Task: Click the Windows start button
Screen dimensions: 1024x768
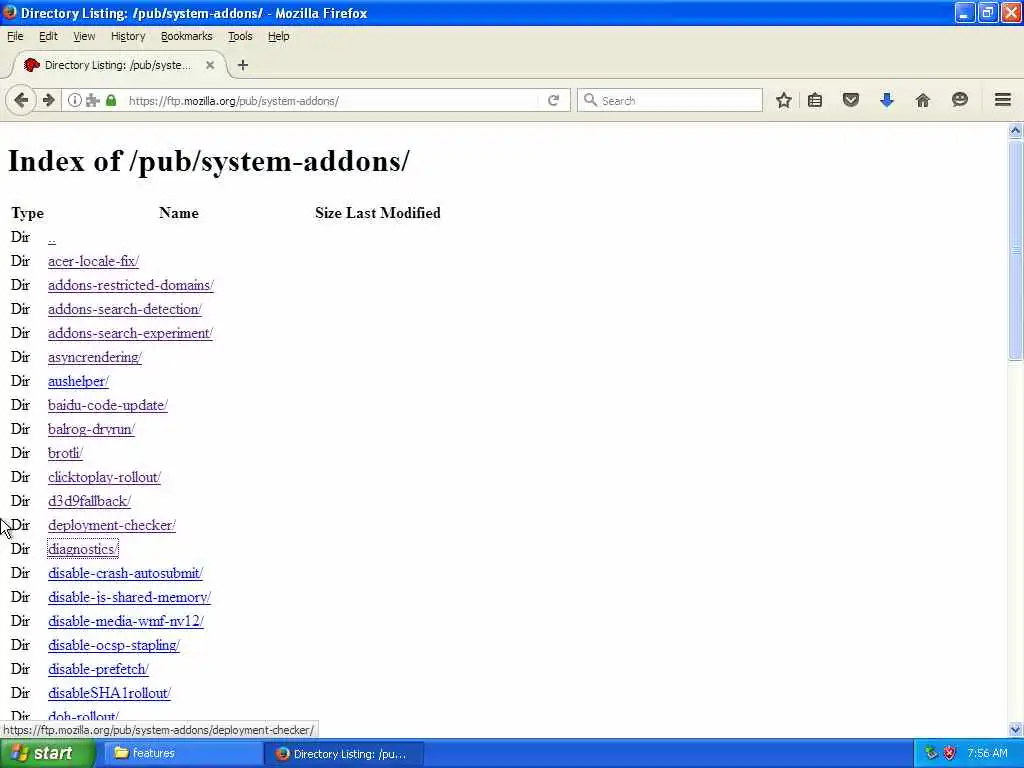Action: 47,754
